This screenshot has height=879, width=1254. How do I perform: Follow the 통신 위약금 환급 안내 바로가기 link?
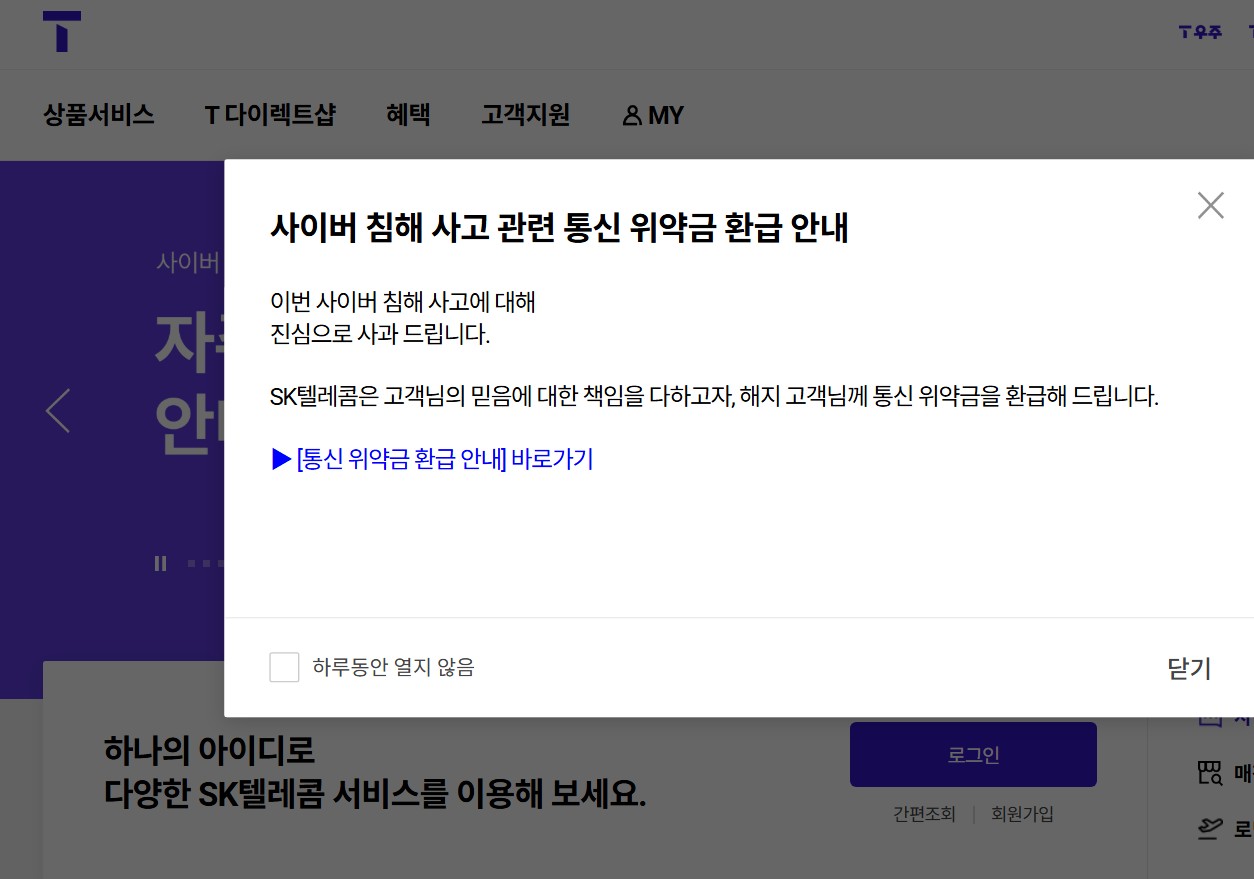click(x=432, y=459)
